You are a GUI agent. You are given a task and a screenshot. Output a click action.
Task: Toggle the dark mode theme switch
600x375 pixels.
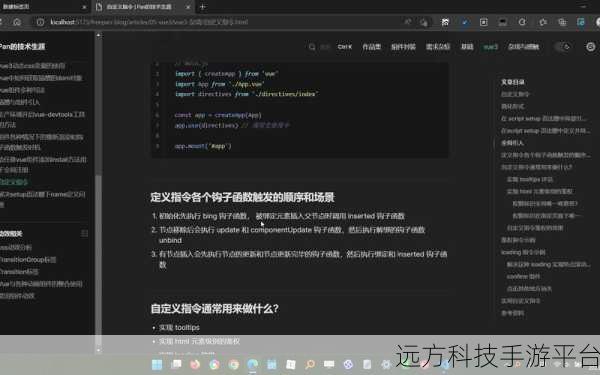point(562,47)
